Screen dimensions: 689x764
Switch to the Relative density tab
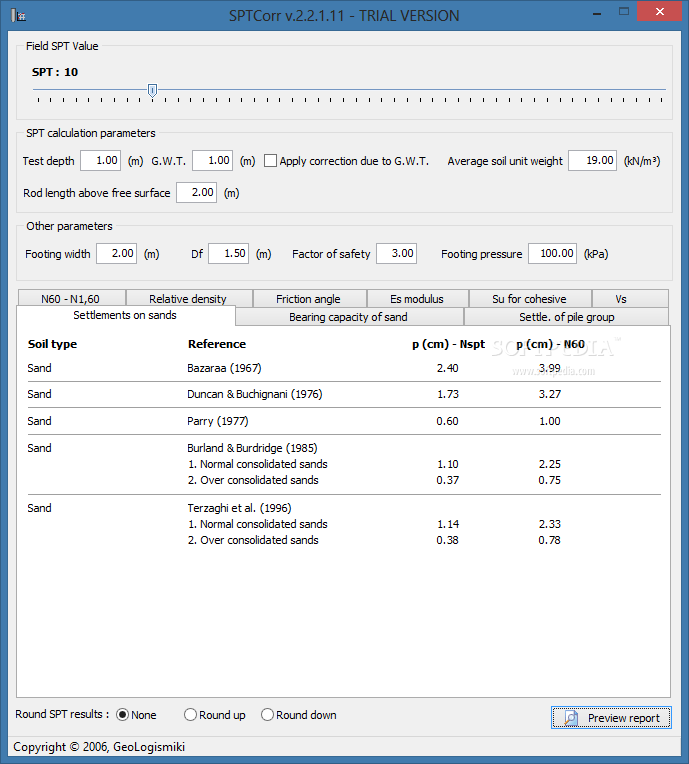(x=189, y=299)
